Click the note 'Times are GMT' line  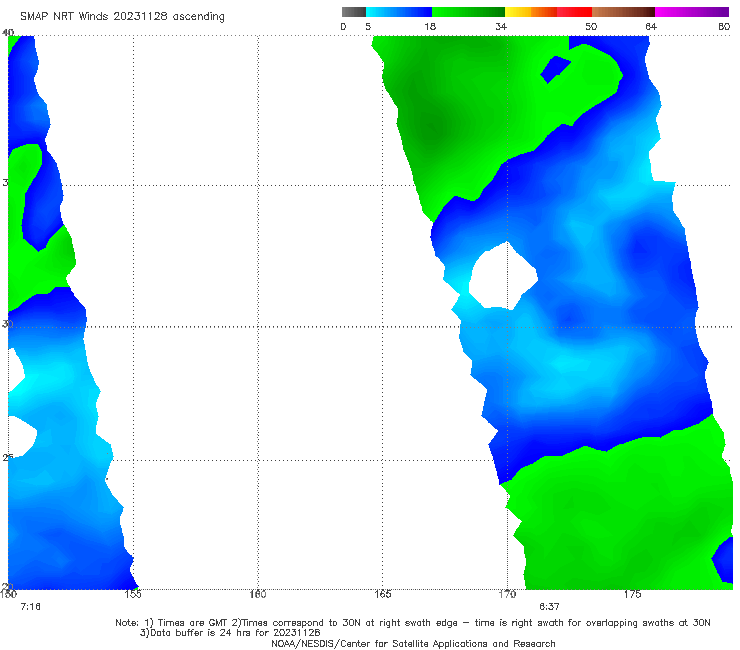(x=413, y=623)
